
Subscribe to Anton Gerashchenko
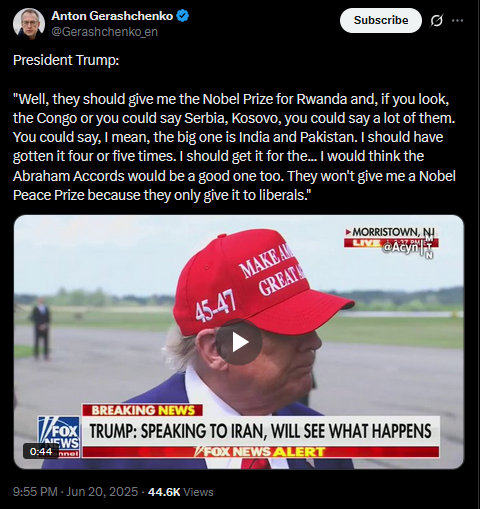pos(381,20)
